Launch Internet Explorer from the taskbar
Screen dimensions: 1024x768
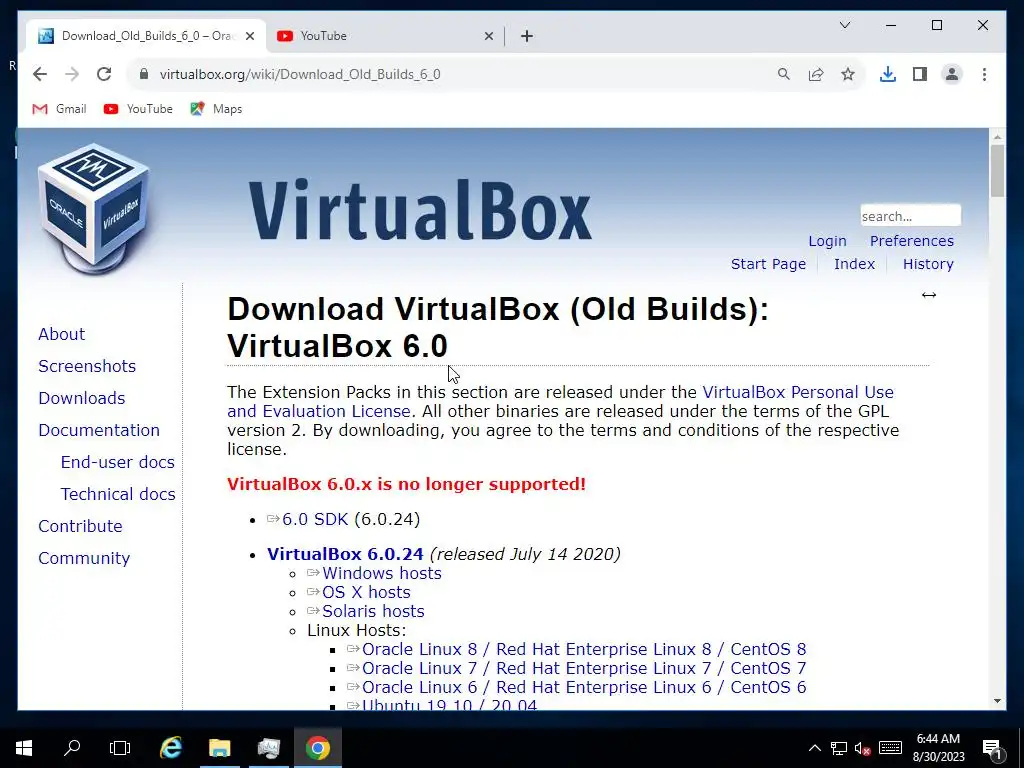170,748
